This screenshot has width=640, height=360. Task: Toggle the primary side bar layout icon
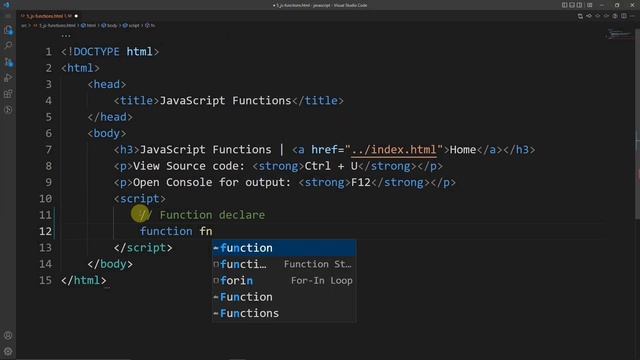(x=564, y=5)
